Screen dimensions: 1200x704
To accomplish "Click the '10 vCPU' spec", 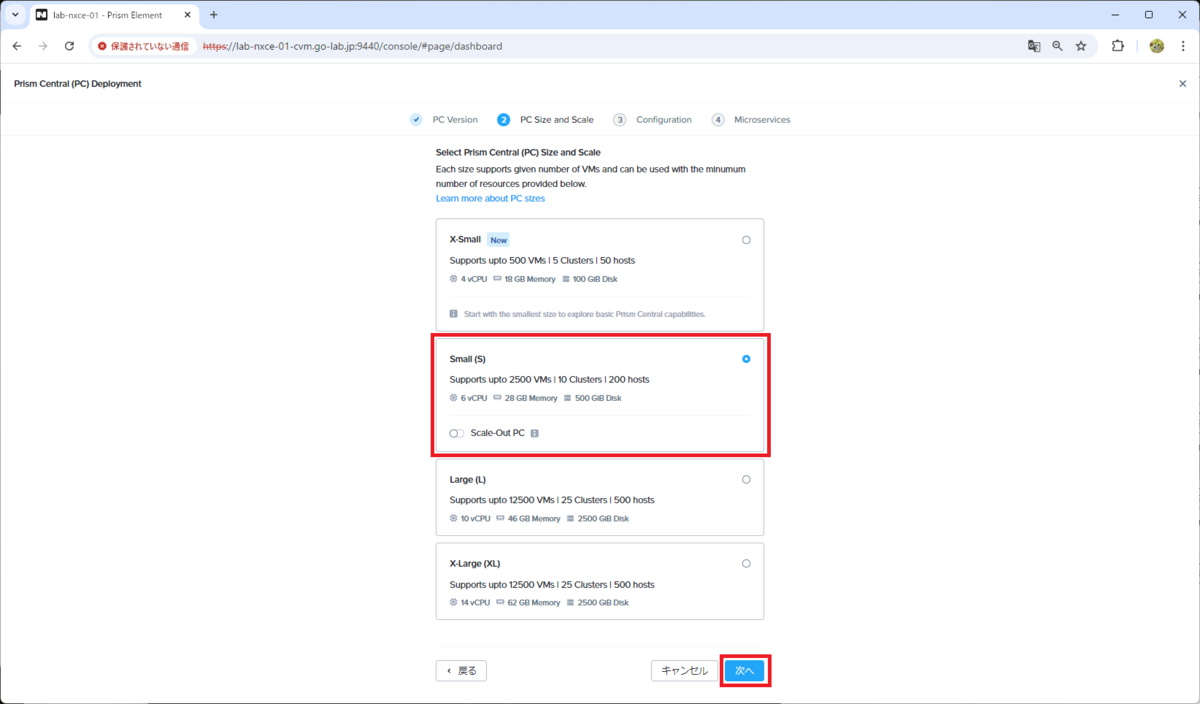I will tap(470, 519).
